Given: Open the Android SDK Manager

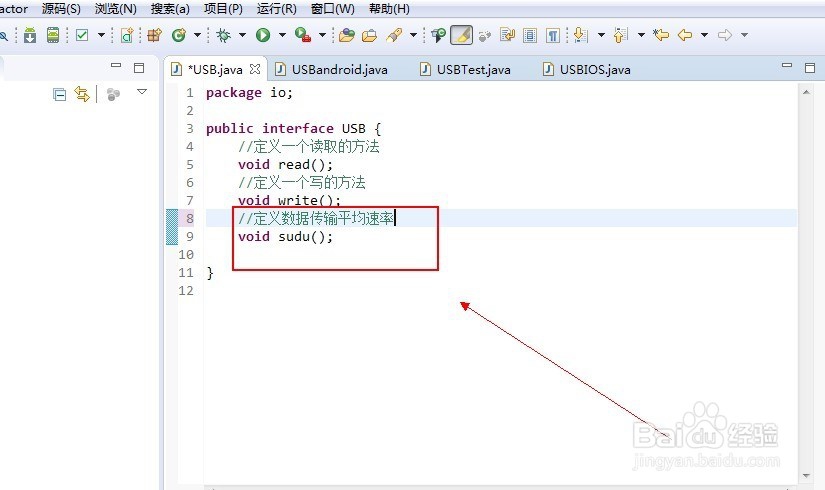Looking at the screenshot, I should (x=30, y=35).
